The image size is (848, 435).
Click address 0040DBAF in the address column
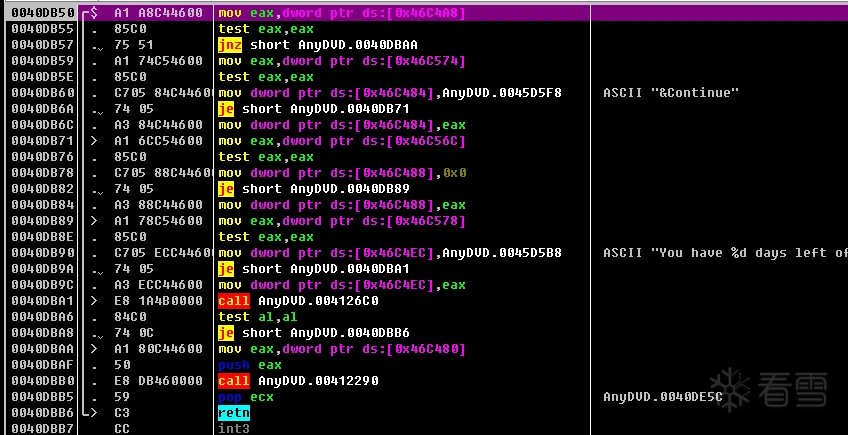[43, 365]
